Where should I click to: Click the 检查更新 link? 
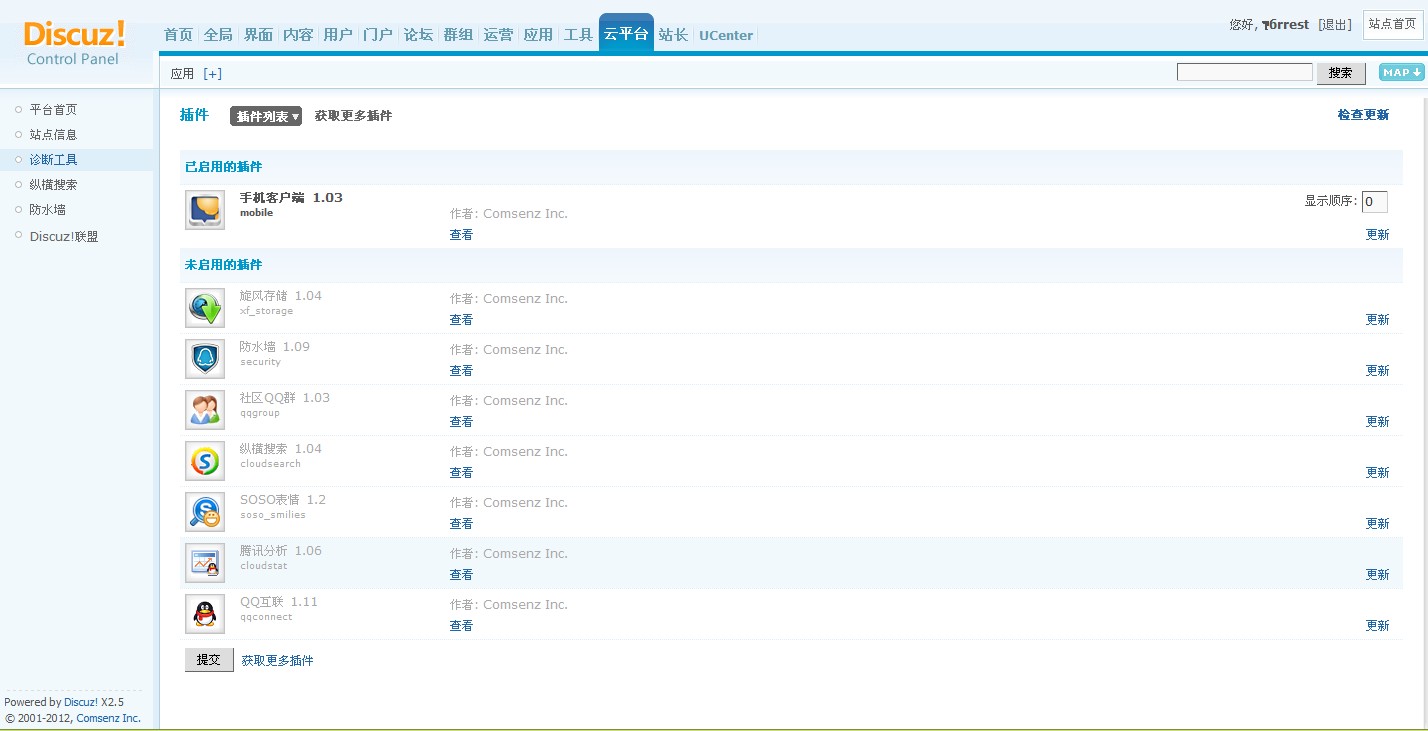pos(1363,115)
